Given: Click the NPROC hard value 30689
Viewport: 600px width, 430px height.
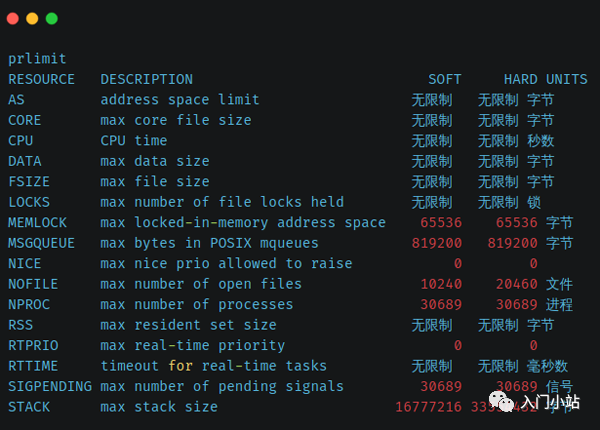Looking at the screenshot, I should (517, 305).
